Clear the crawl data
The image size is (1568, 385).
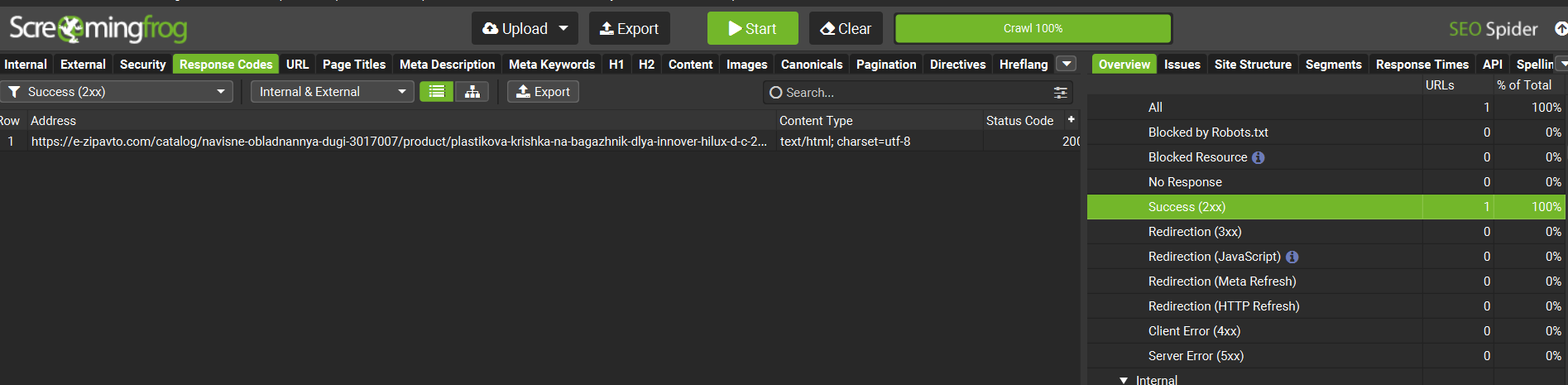845,29
